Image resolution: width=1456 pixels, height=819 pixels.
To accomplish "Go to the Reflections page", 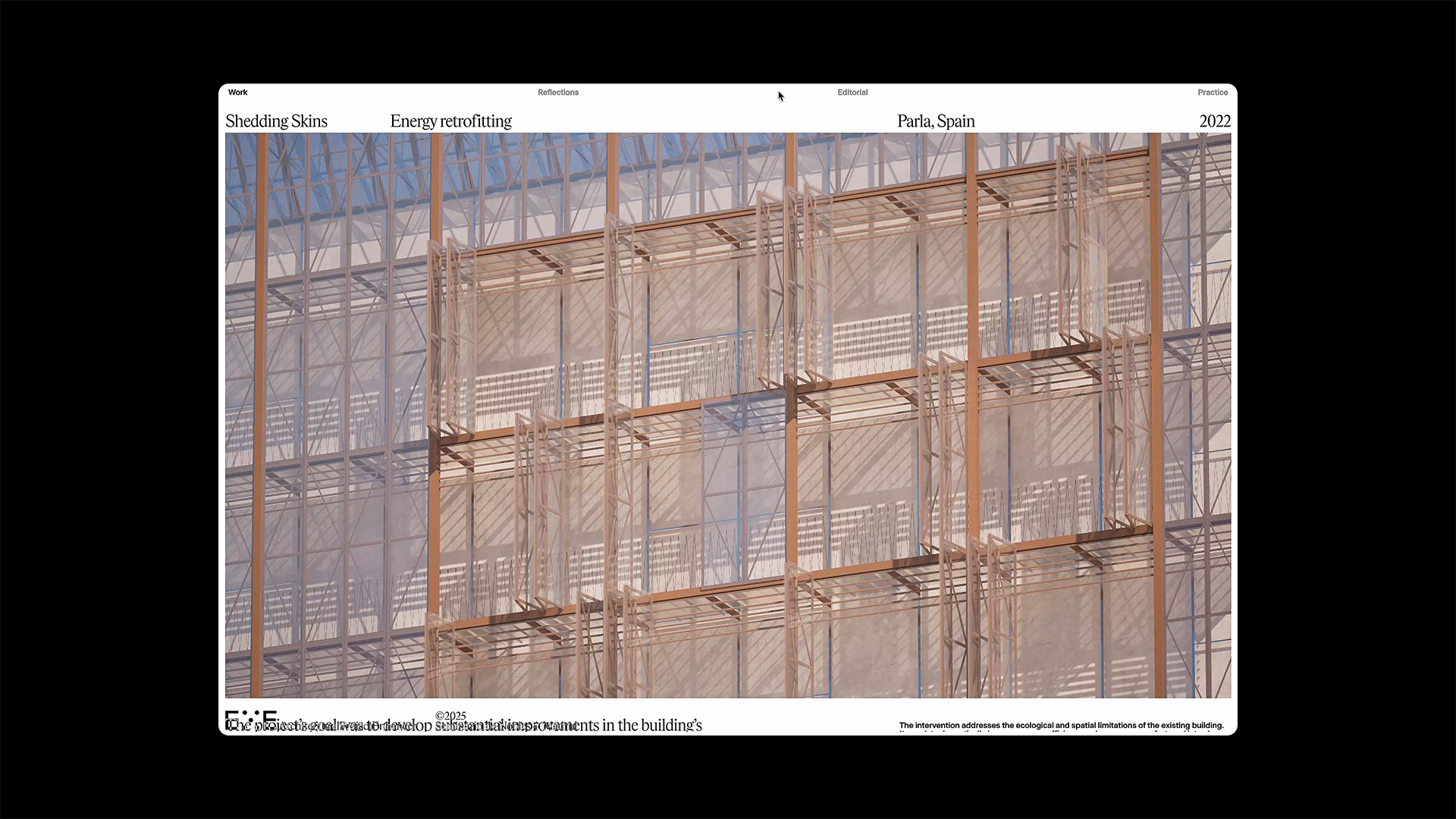I will 557,93.
